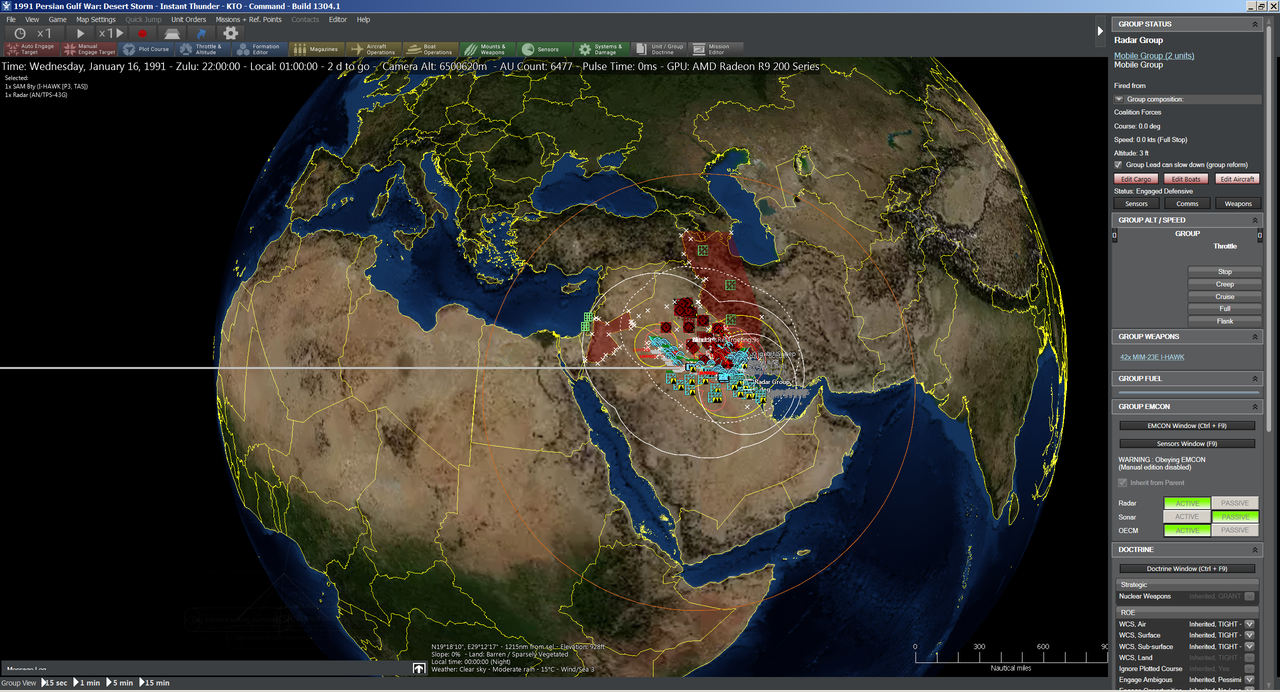Click the Edit Boats button
The image size is (1280, 692).
[1187, 179]
